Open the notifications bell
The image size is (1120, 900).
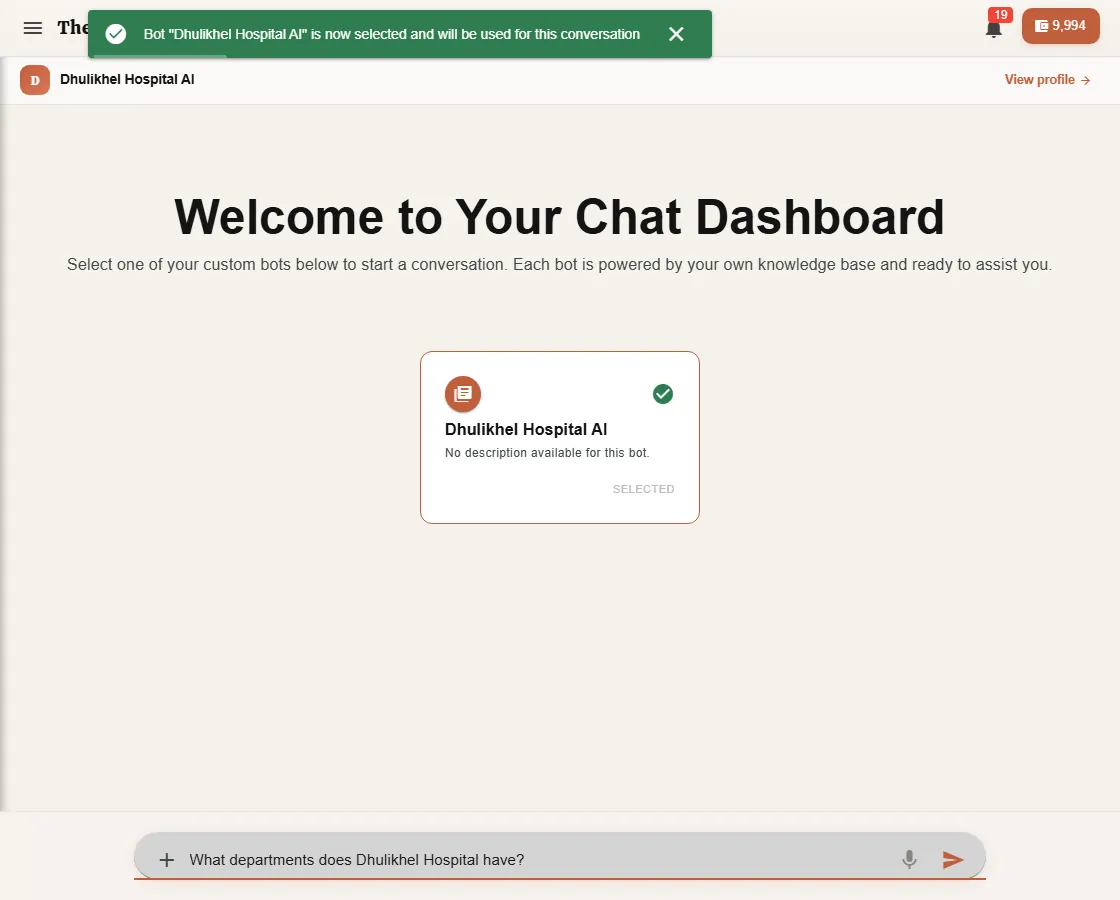(993, 30)
